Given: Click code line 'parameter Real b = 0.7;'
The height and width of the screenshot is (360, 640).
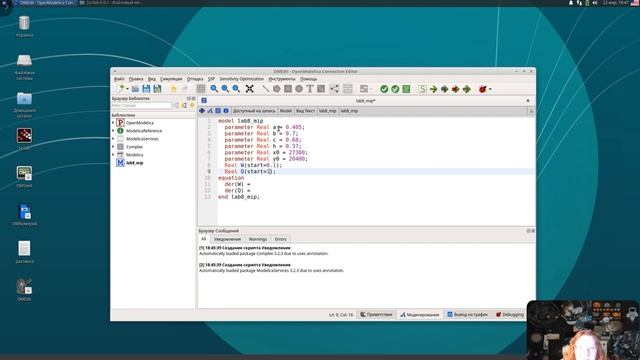Looking at the screenshot, I should coord(261,133).
